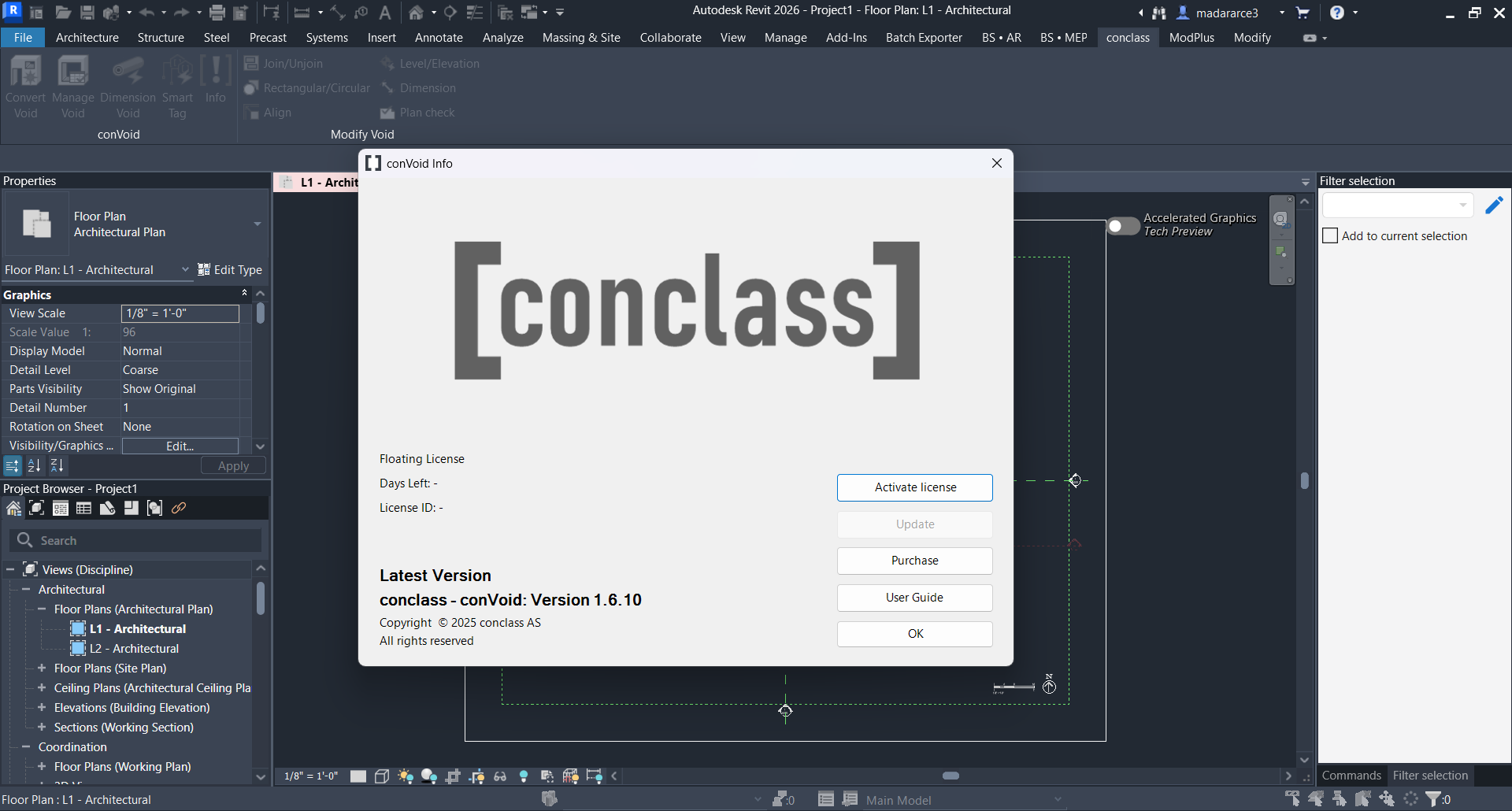The image size is (1512, 811).
Task: Toggle property grouping button in Properties palette
Action: pos(13,465)
